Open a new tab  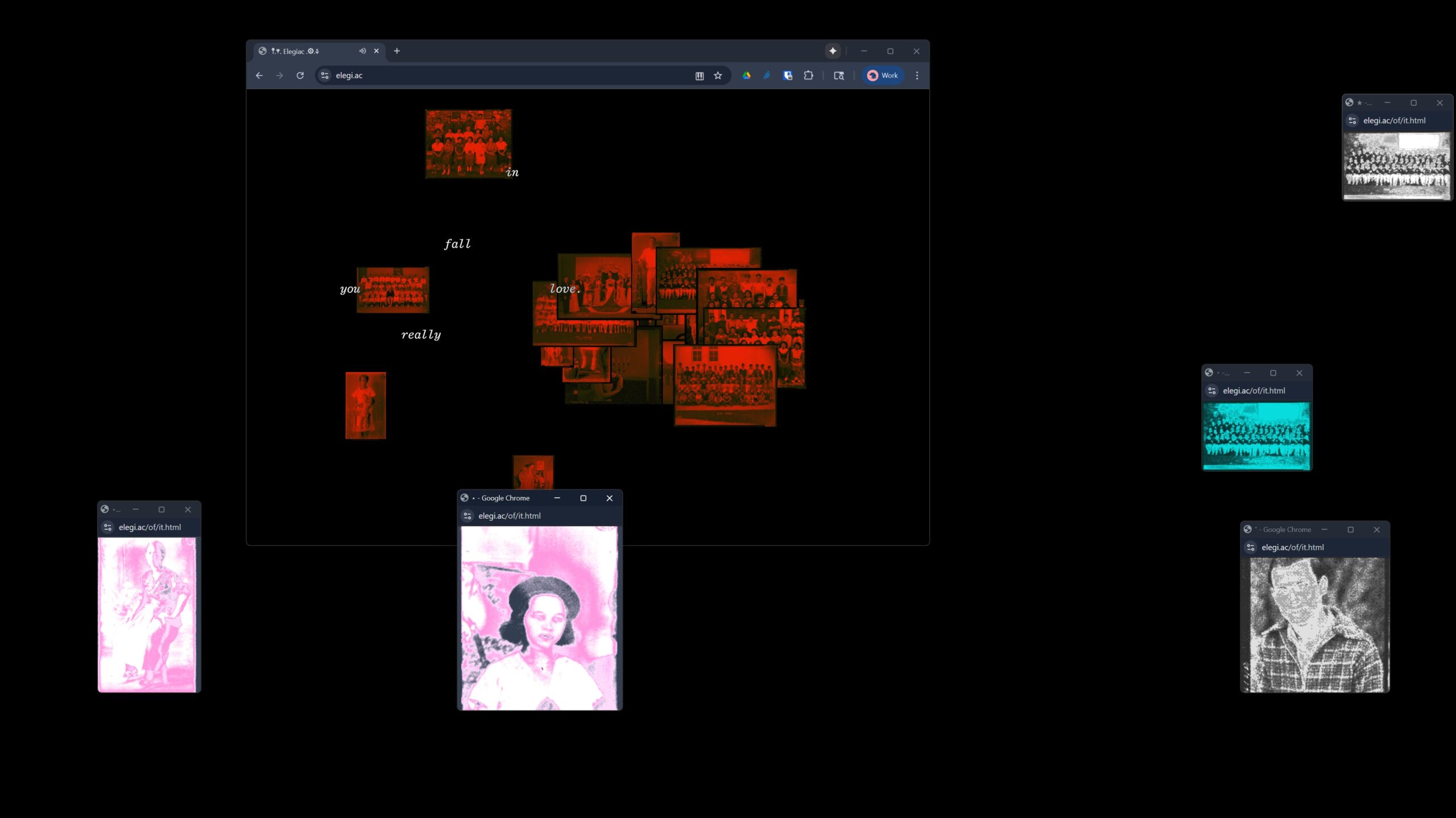397,51
